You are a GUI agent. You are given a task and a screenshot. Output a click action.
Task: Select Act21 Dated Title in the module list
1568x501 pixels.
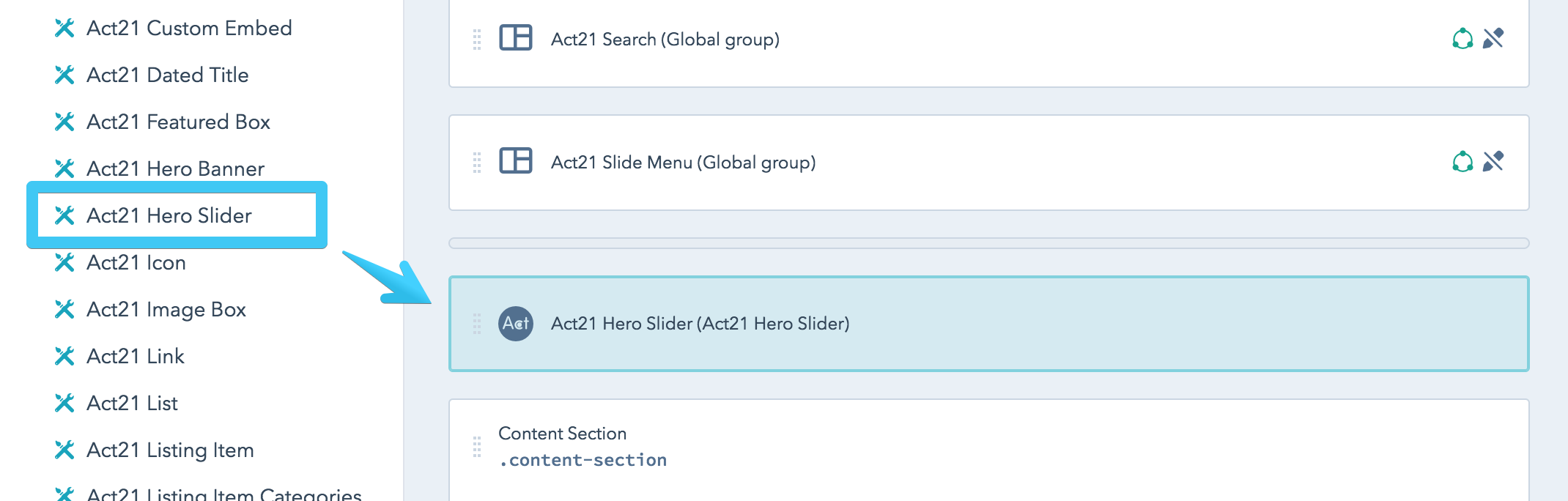click(x=168, y=75)
